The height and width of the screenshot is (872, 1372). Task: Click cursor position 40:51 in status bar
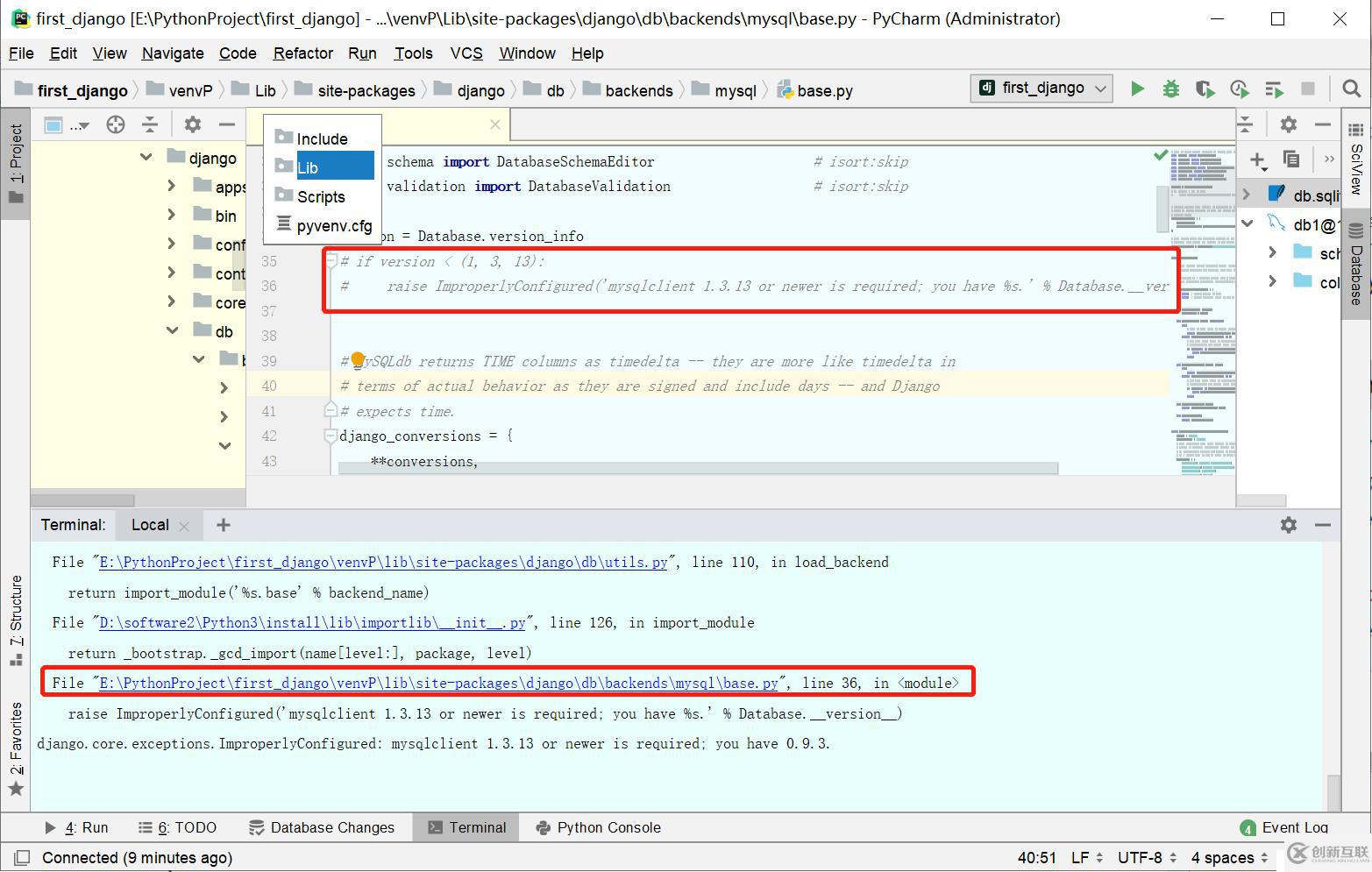pyautogui.click(x=1037, y=857)
